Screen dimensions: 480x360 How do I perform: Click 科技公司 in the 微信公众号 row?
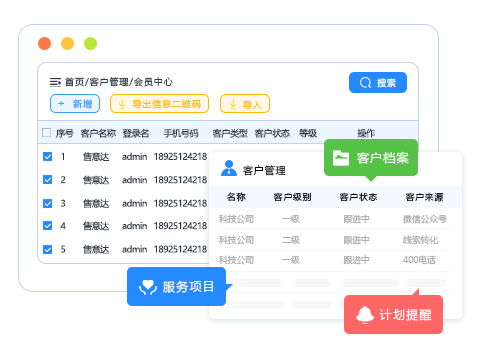[236, 219]
